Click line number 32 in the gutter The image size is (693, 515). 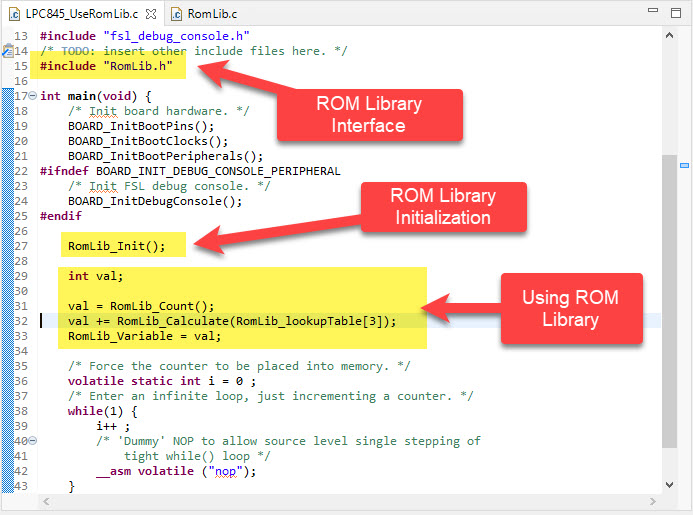click(x=21, y=321)
